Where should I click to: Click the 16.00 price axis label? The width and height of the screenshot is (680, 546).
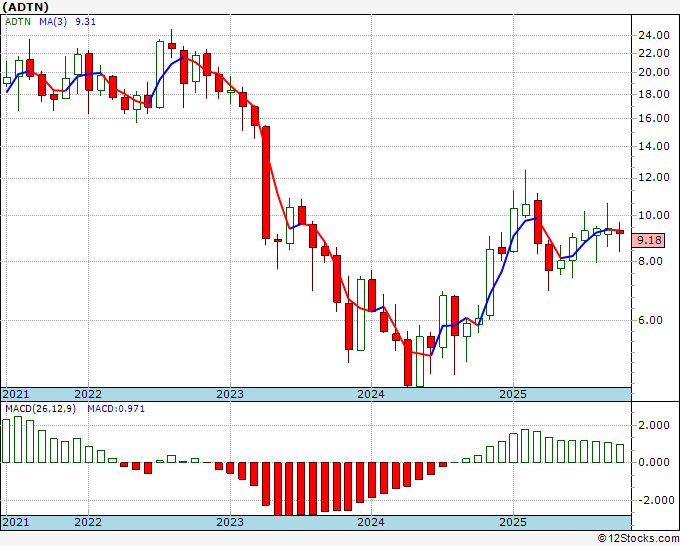(654, 118)
